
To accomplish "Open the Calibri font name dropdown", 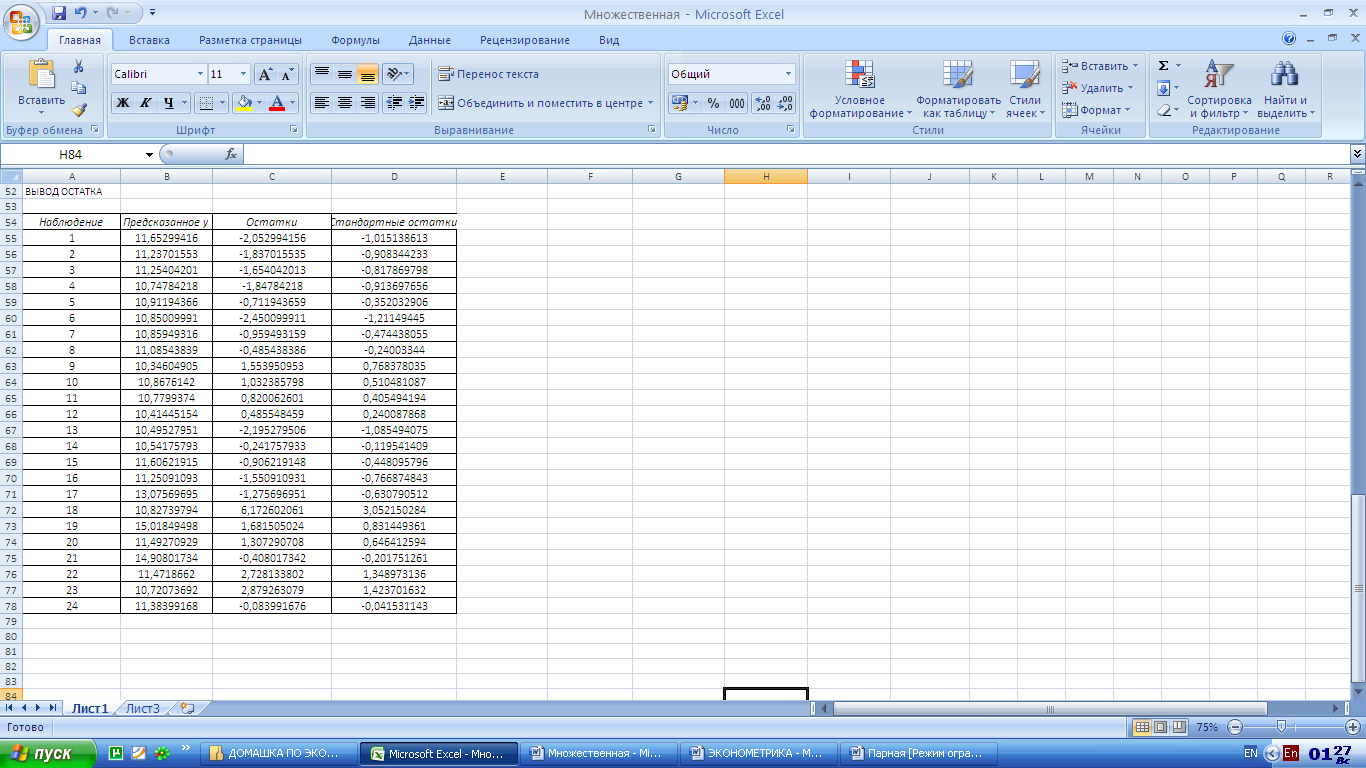I will pos(198,74).
